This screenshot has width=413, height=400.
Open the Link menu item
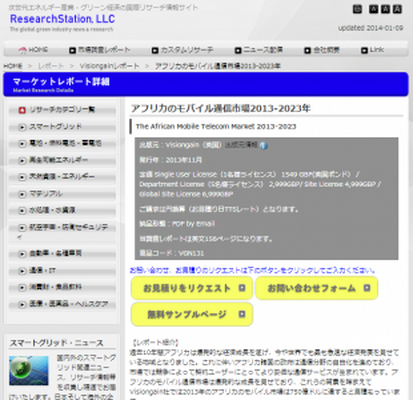tap(372, 50)
